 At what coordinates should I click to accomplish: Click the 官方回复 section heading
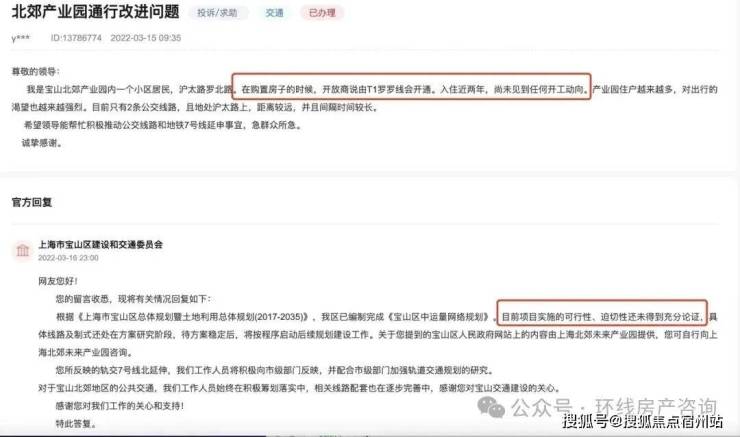[32, 202]
